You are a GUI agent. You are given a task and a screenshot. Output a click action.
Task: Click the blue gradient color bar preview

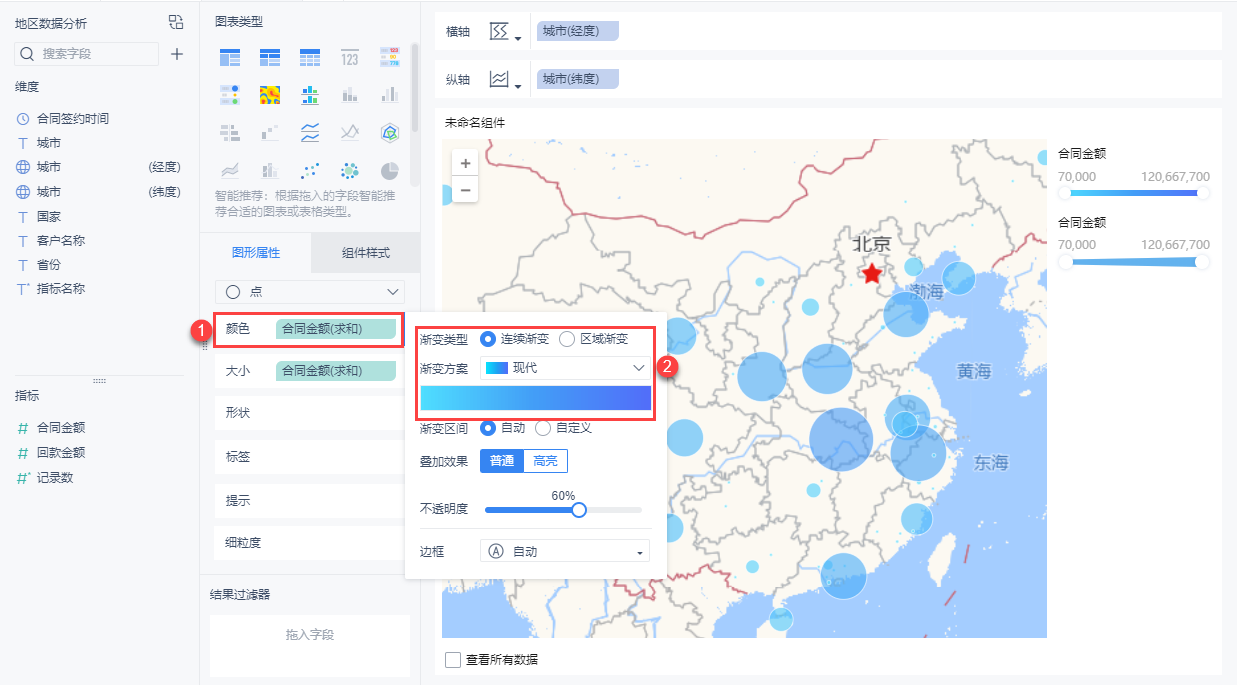click(x=536, y=398)
